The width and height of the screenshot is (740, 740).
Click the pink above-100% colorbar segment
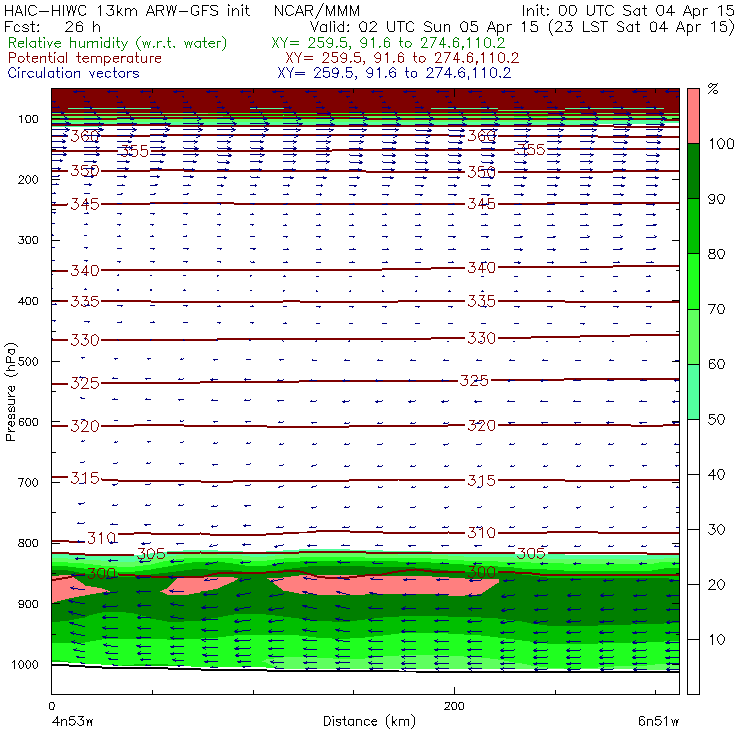click(x=693, y=116)
